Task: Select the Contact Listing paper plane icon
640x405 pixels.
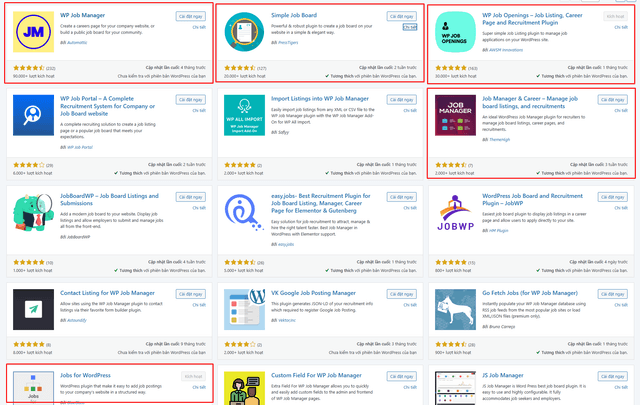Action: point(33,309)
